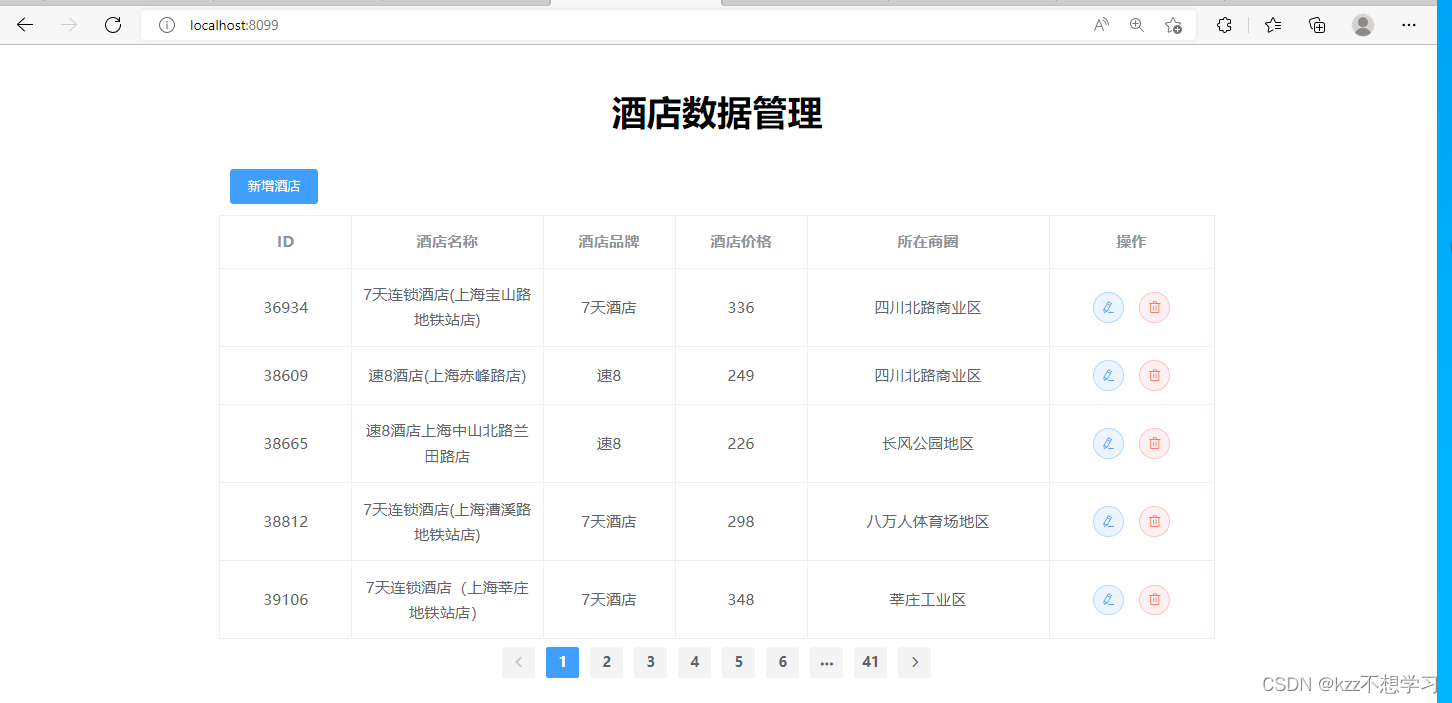Click ID cell 38665
1452x703 pixels.
[286, 444]
